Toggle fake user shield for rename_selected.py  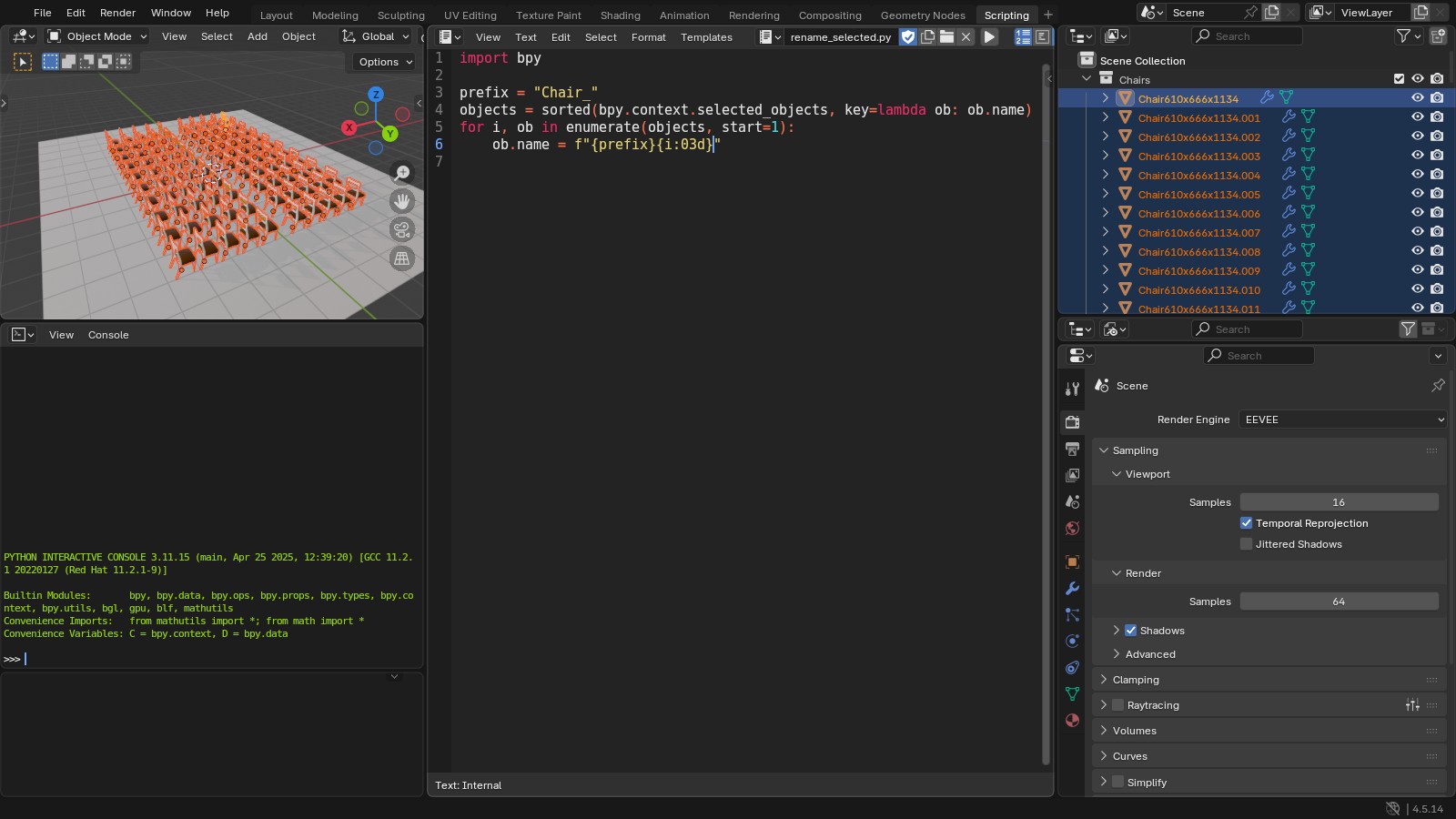[x=908, y=37]
